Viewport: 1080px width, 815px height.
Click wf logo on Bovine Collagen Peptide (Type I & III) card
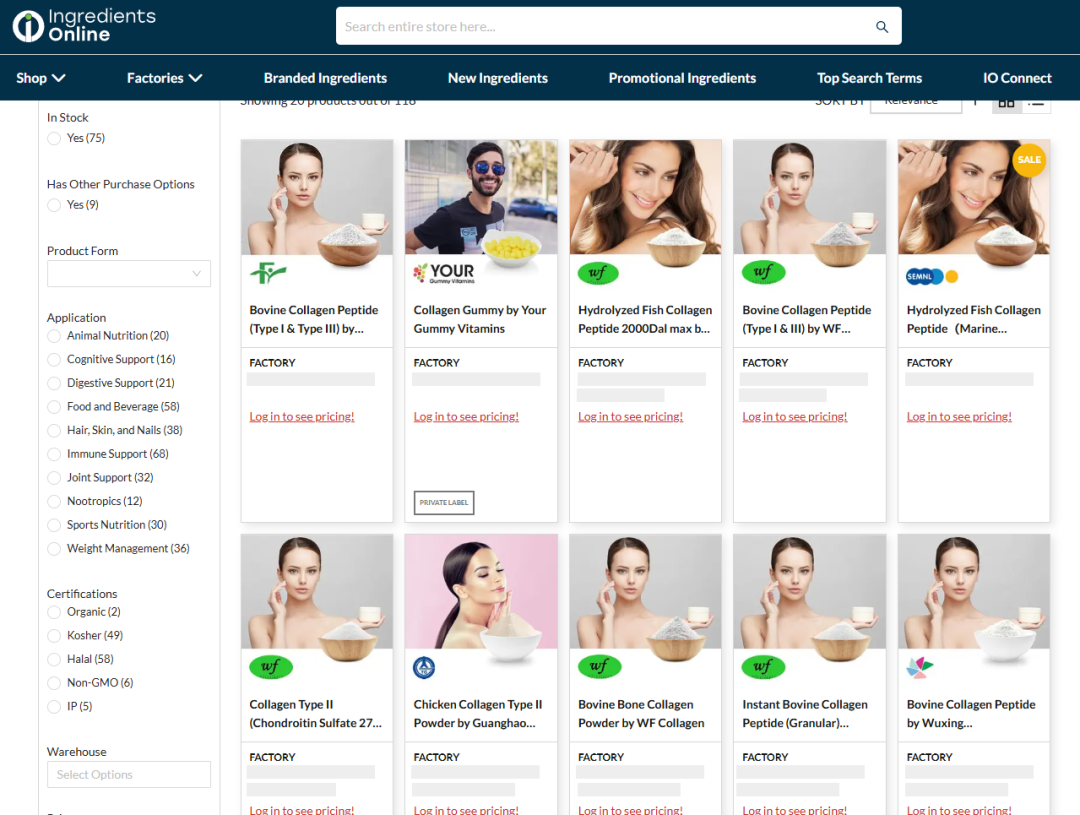[x=762, y=273]
